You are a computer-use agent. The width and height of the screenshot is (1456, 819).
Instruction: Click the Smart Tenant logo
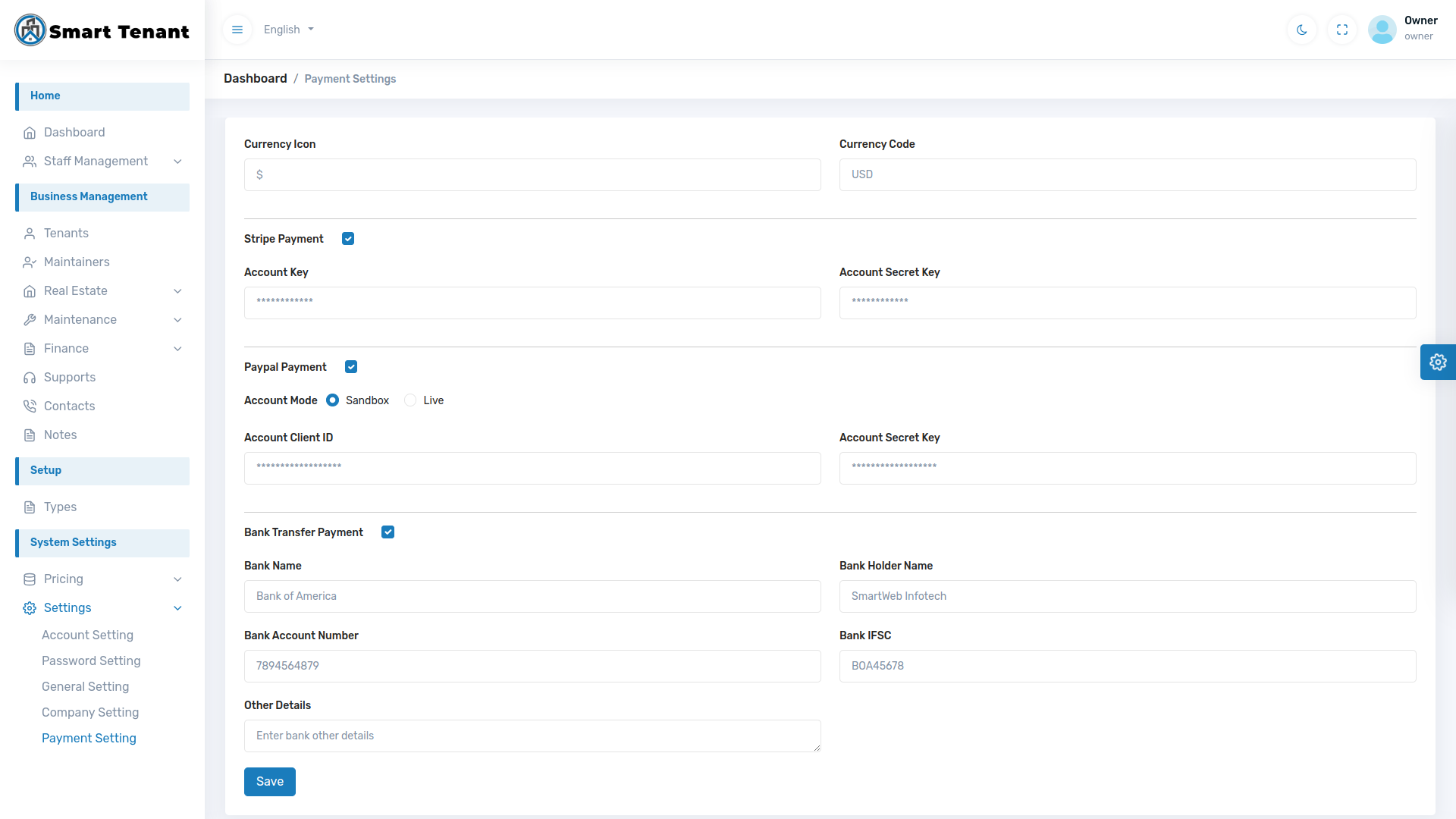(x=102, y=31)
